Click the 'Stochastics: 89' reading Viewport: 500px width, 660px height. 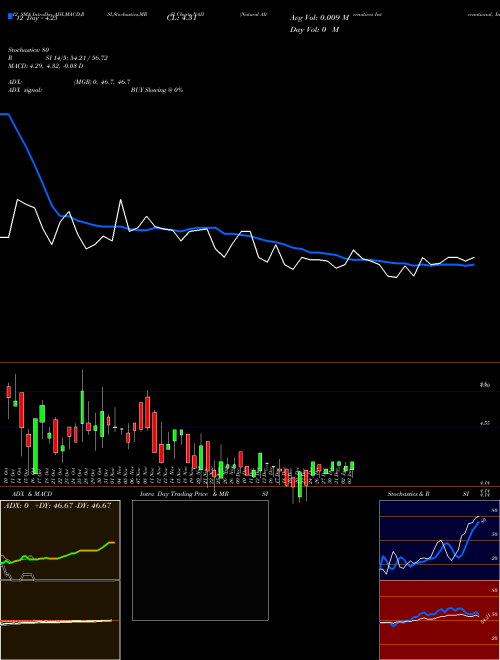[x=28, y=50]
